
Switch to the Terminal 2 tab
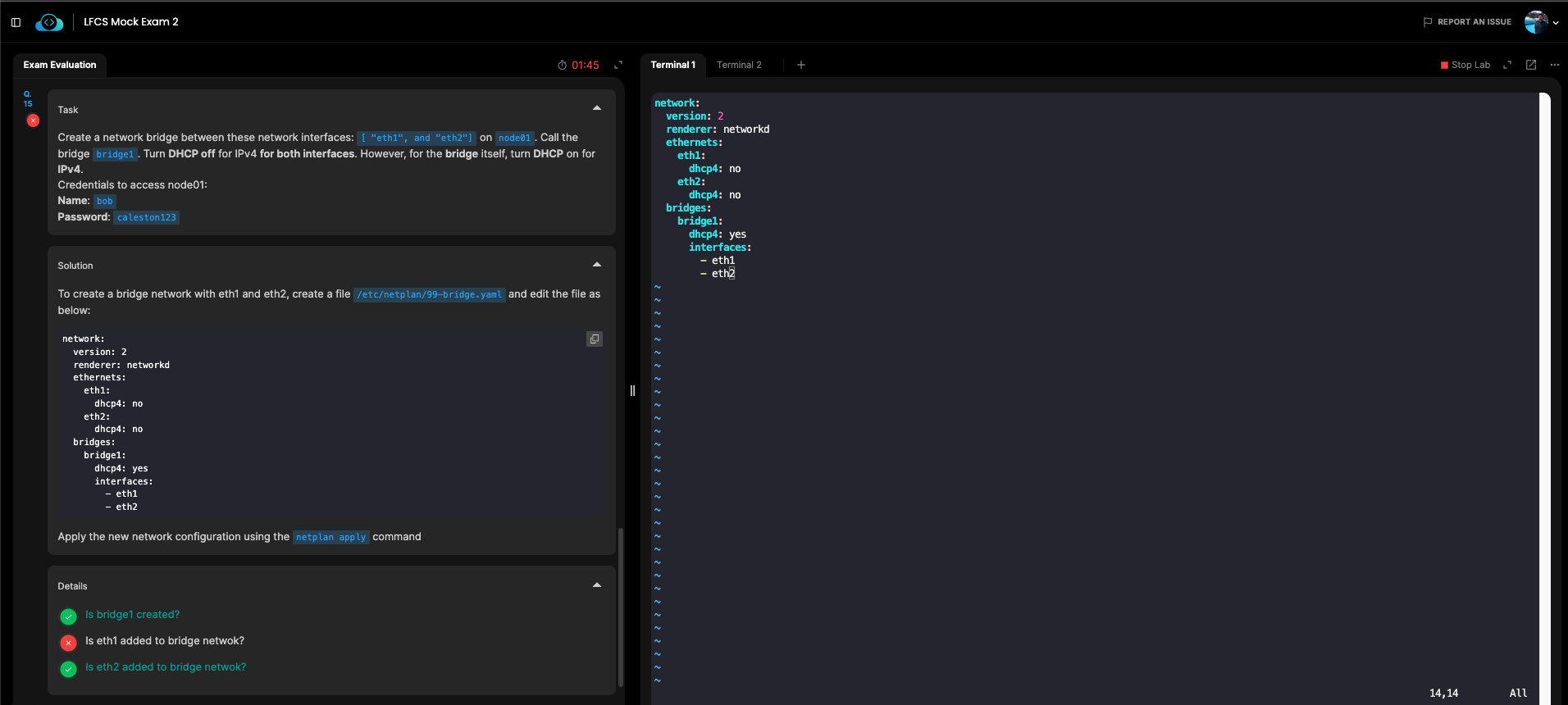[x=739, y=65]
